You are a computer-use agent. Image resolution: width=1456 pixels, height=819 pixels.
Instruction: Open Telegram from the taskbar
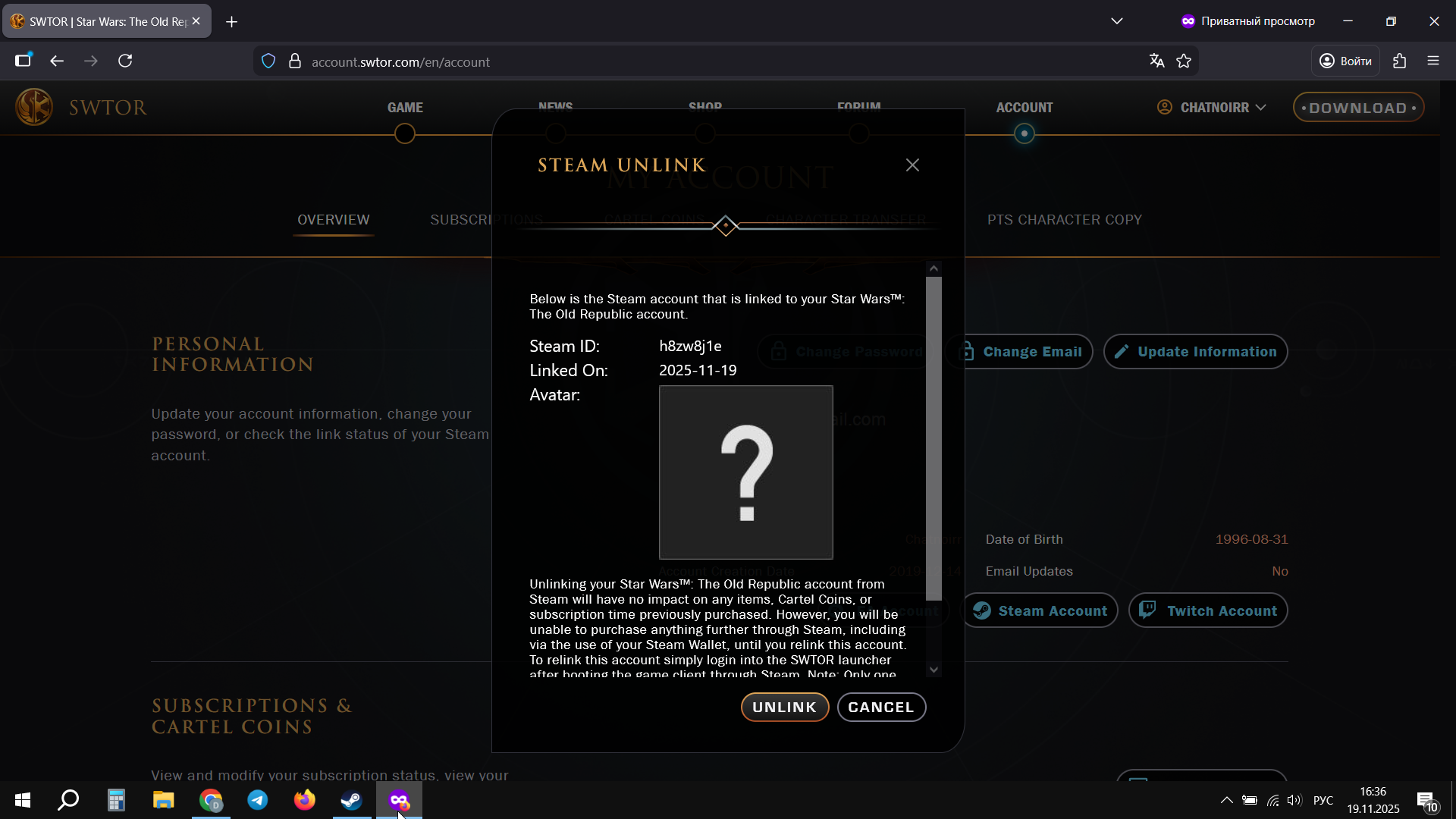[x=258, y=800]
